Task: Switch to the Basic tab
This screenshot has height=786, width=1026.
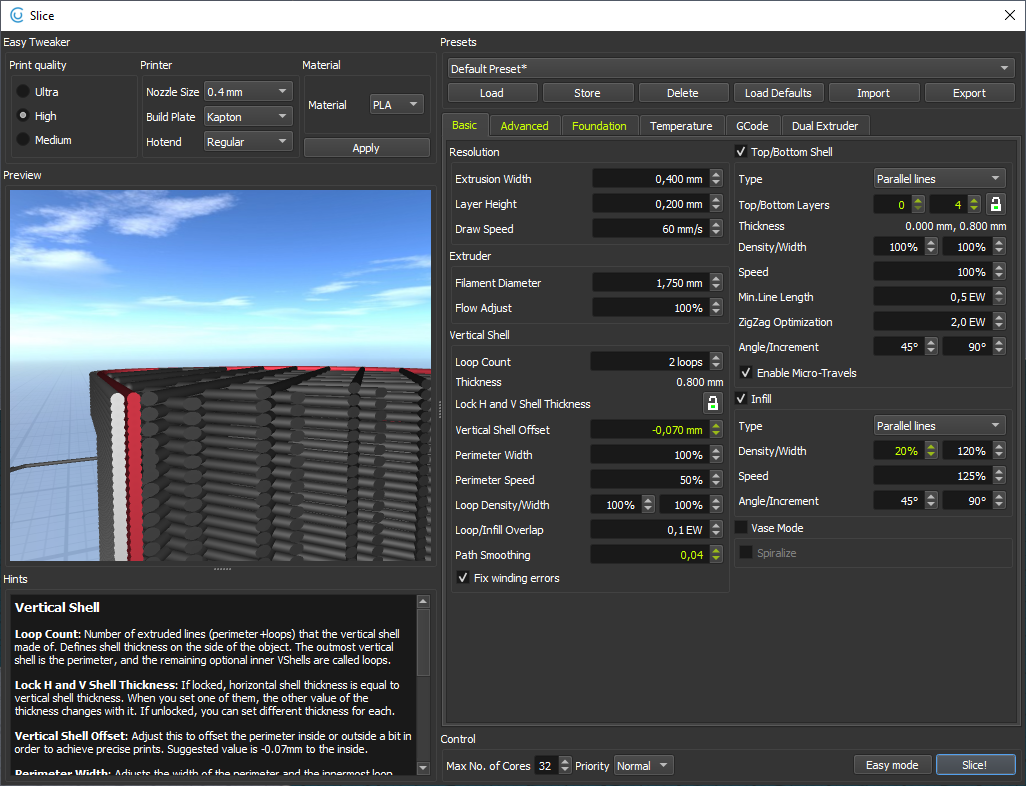Action: 465,125
